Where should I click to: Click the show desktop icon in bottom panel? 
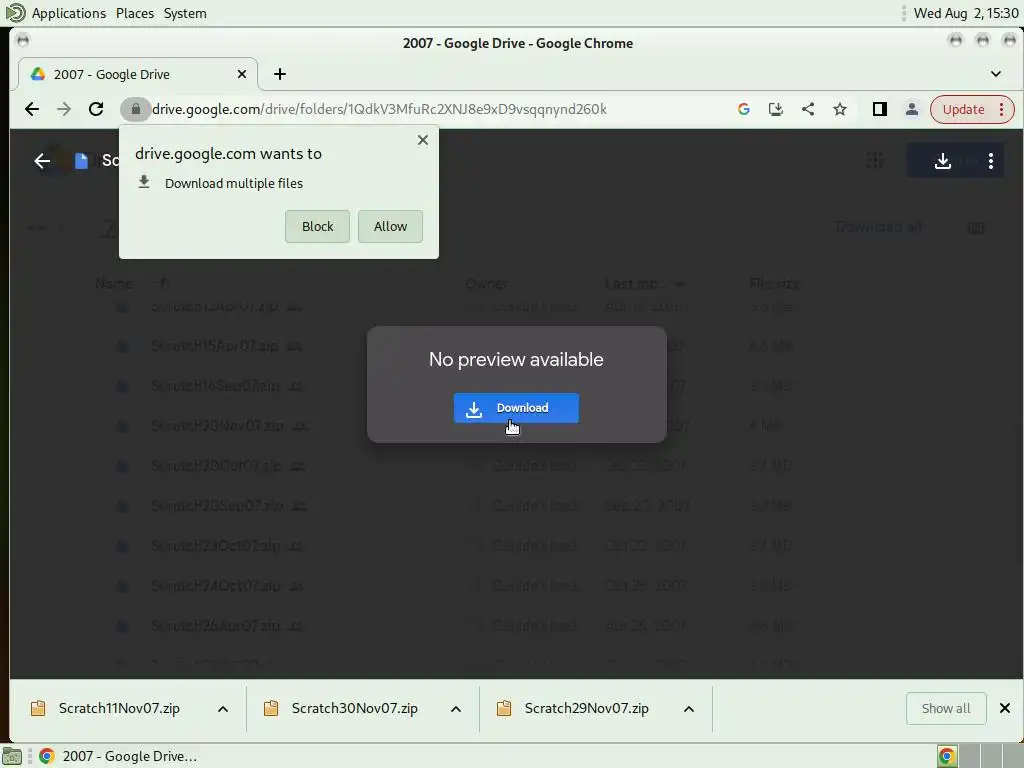pos(12,756)
